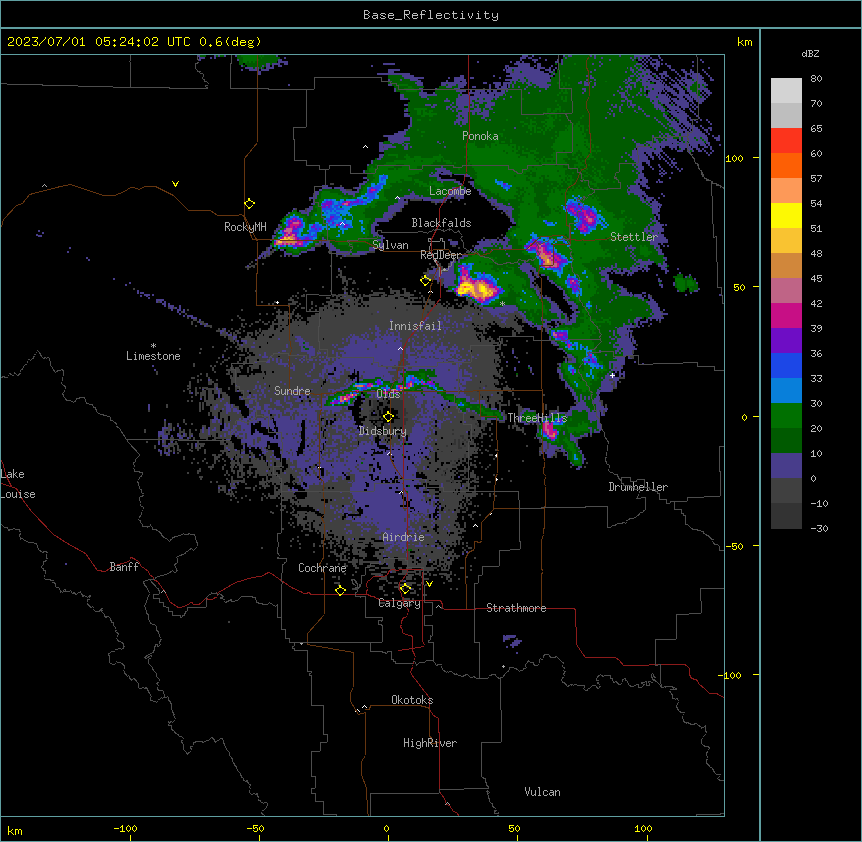Pick the blue 36 dBZ legend swatch
This screenshot has height=842, width=862.
(x=786, y=365)
